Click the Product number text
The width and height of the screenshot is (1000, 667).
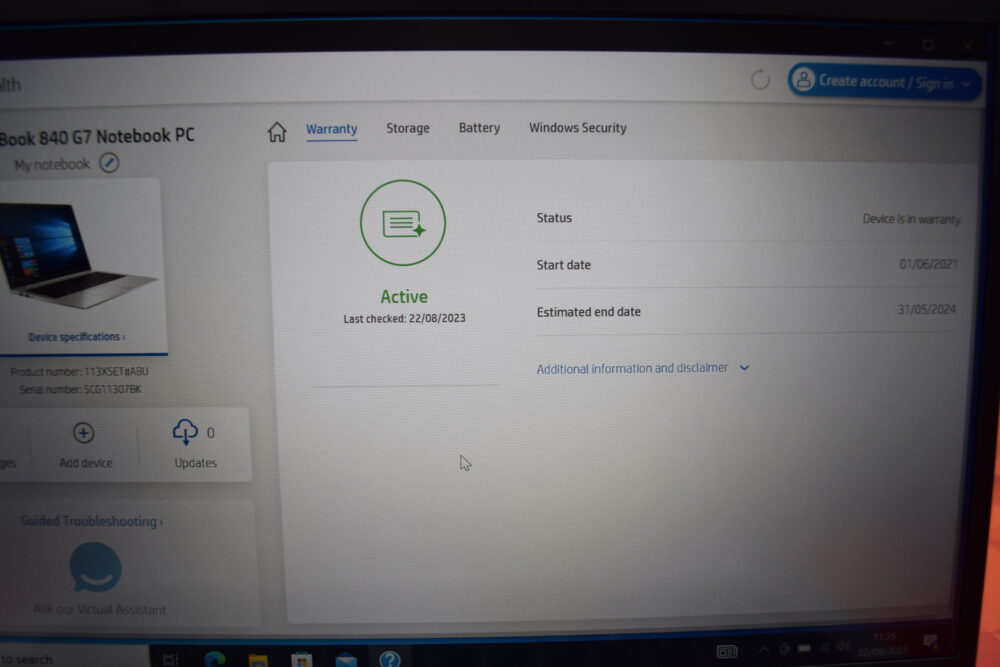[x=80, y=371]
